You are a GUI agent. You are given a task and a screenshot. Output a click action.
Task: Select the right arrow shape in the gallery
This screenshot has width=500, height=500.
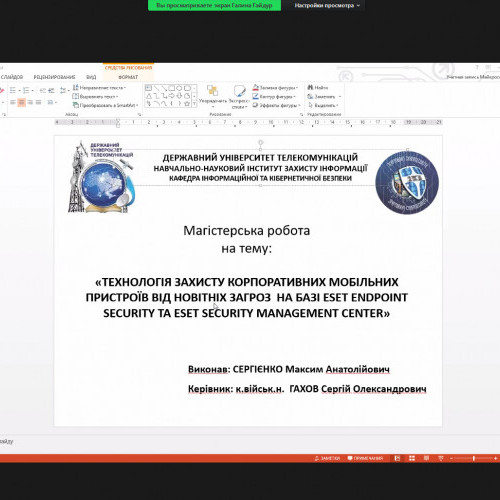pos(171,96)
